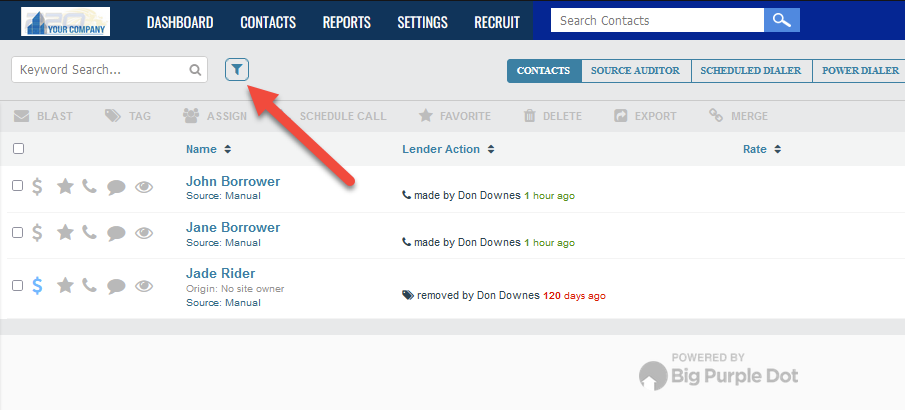
Task: Switch to the Scheduled Dialer tab
Action: [751, 71]
